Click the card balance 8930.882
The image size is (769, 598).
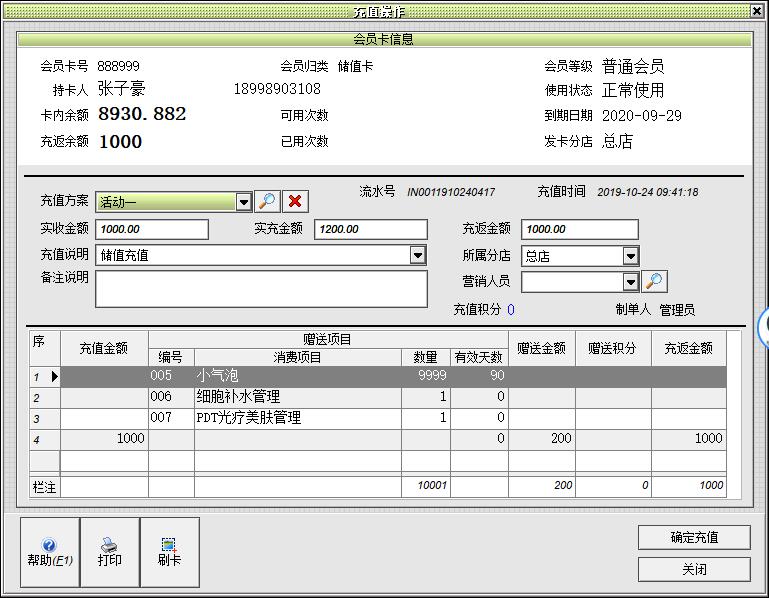coord(142,114)
